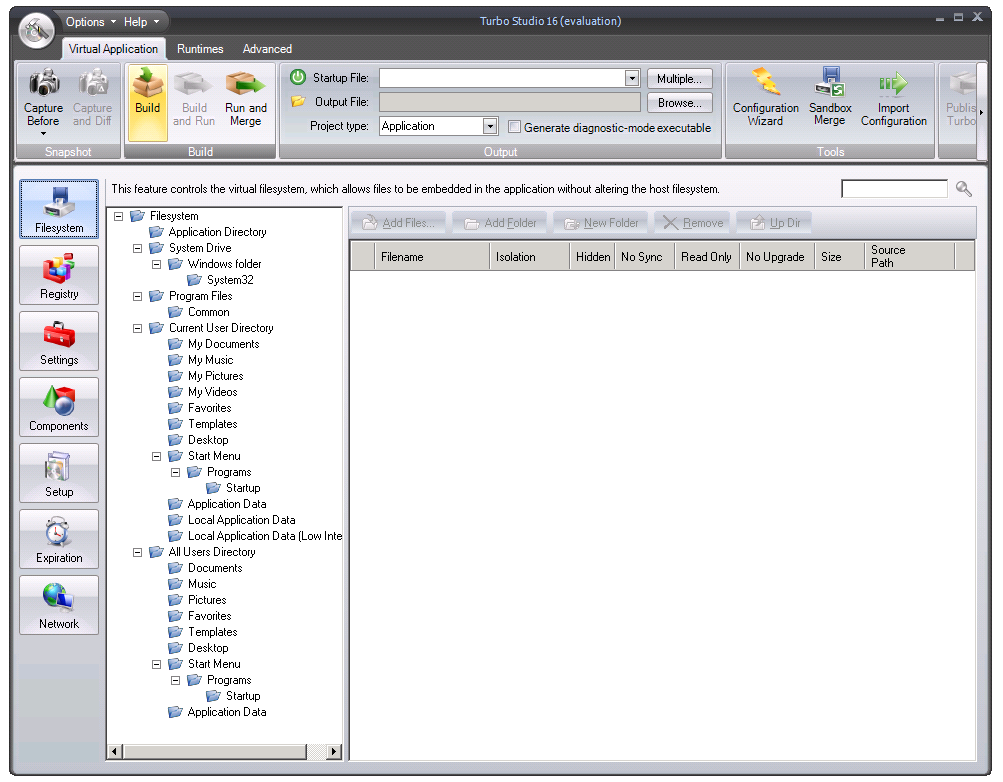Open the Options menu
The width and height of the screenshot is (1003, 782).
[x=91, y=22]
